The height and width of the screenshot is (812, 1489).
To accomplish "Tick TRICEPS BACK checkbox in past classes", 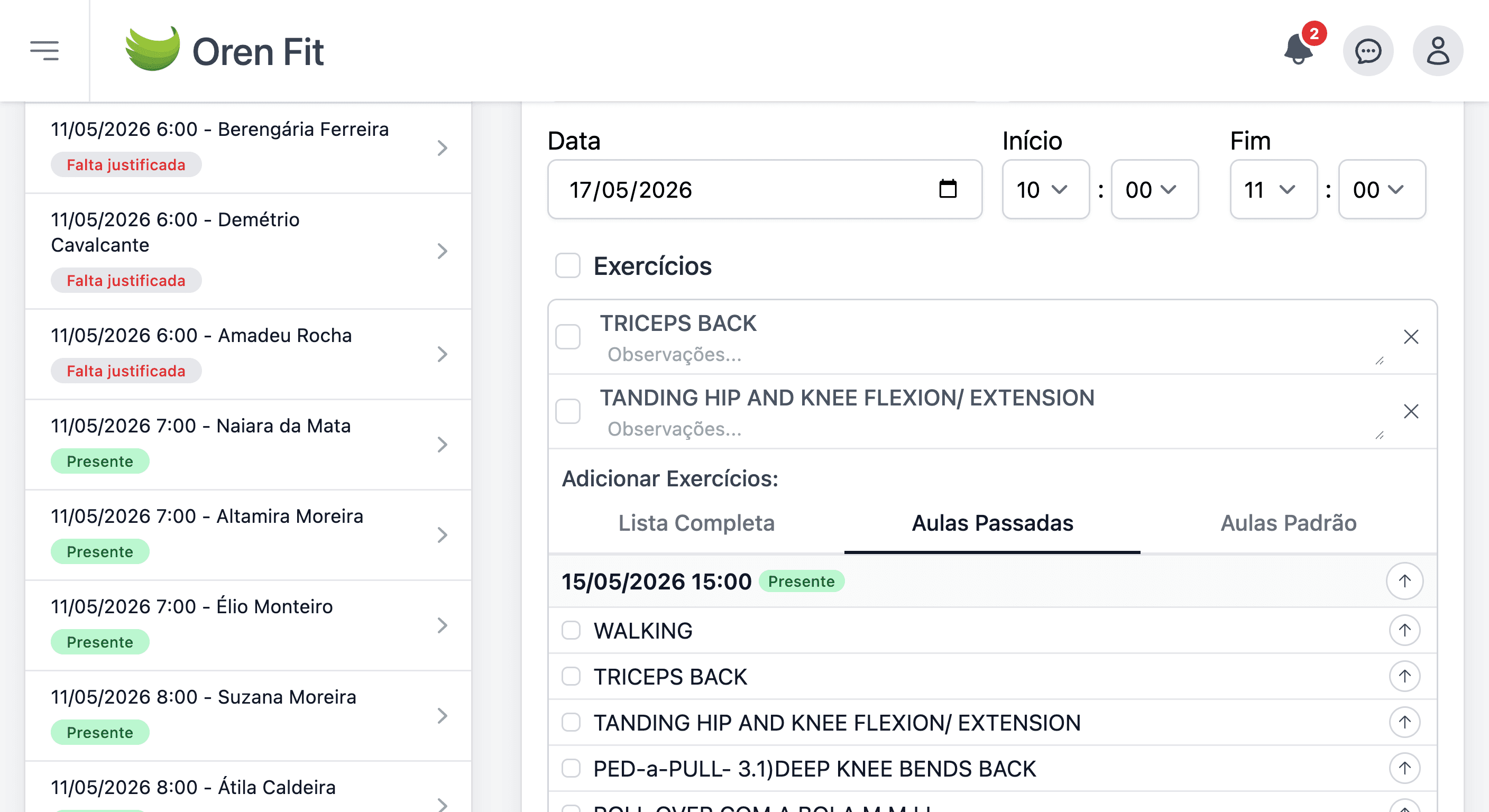I will point(571,676).
